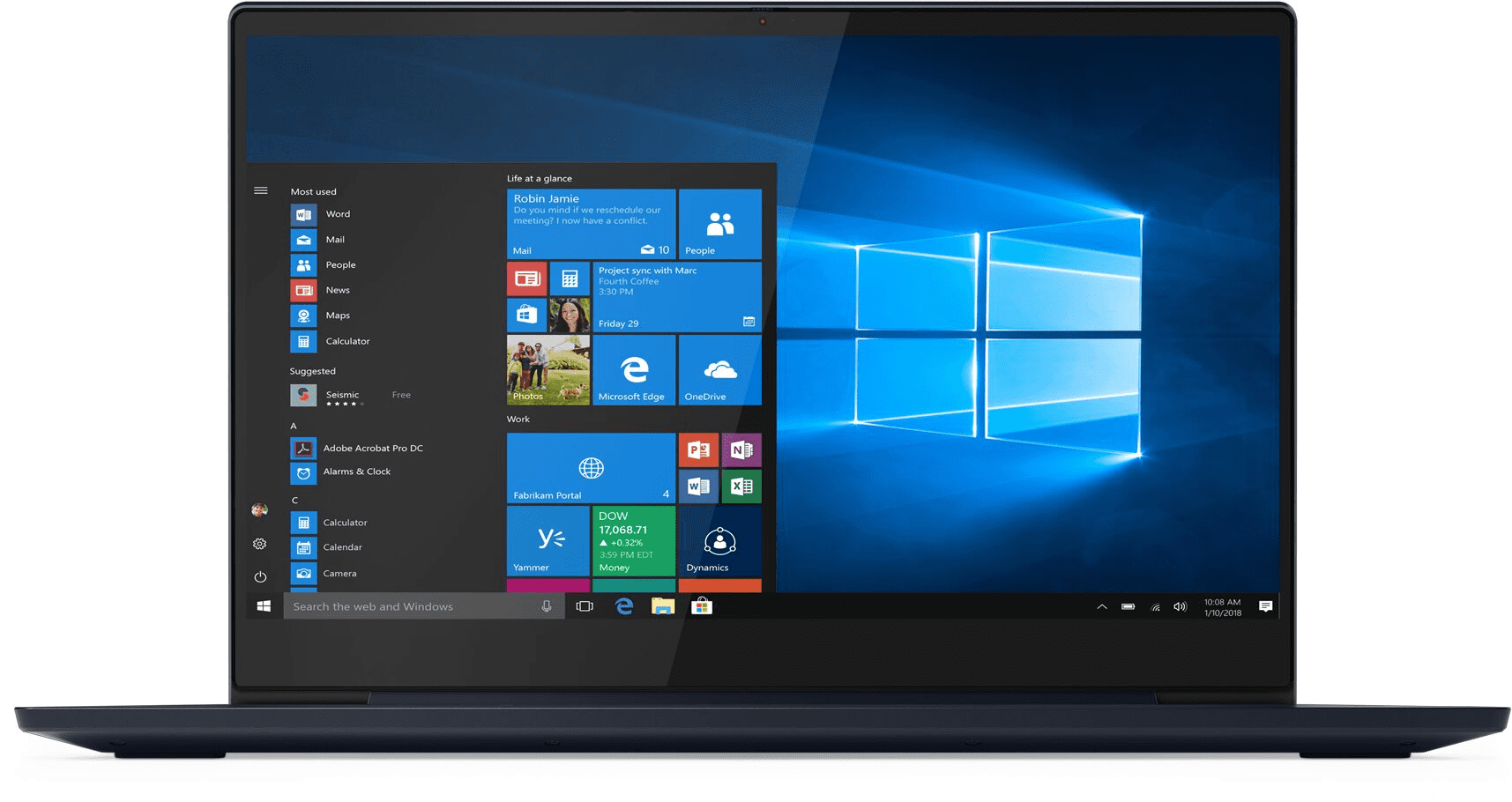Viewport: 1512px width, 802px height.
Task: Open the contact photo small tile
Action: coord(570,315)
